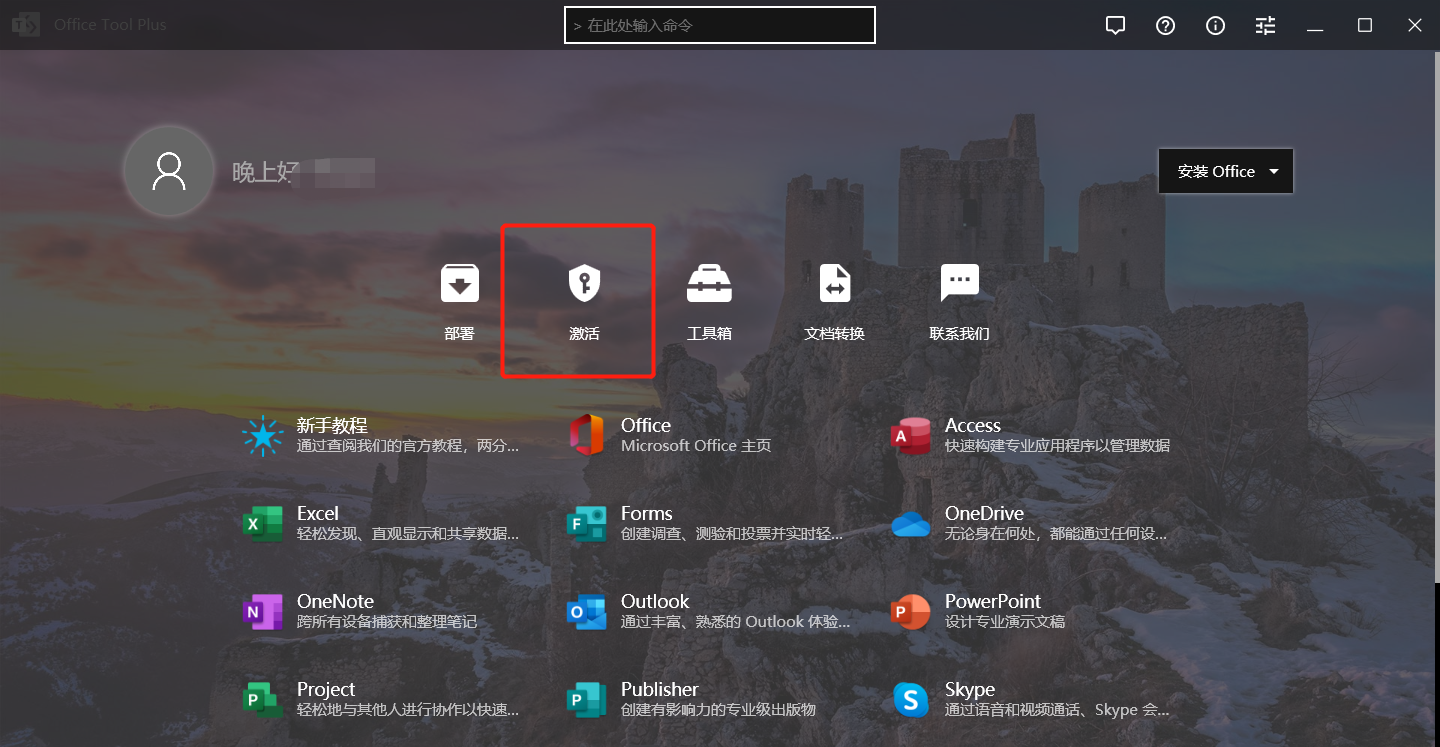Launch the PowerPoint icon
This screenshot has width=1440, height=747.
[x=911, y=612]
